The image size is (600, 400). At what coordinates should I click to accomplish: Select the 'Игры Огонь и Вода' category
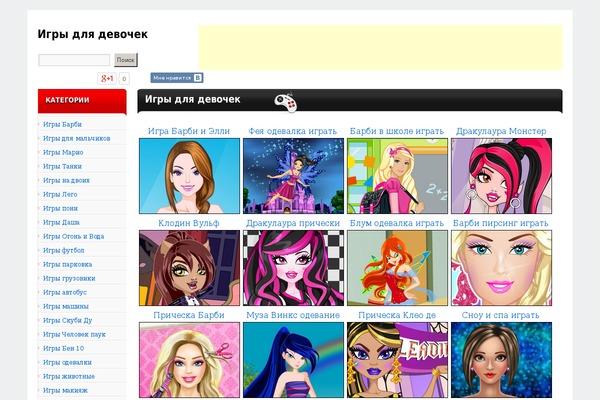pyautogui.click(x=73, y=236)
